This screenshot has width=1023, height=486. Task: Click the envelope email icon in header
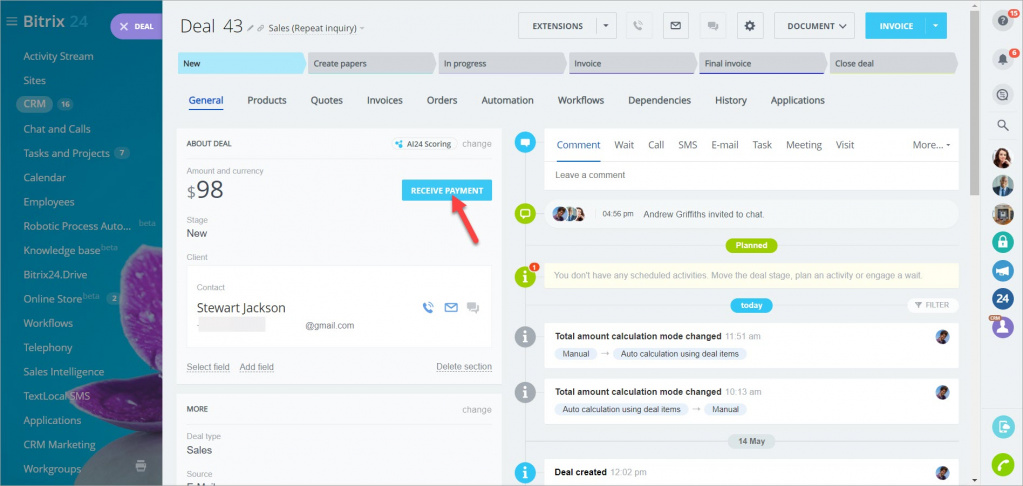676,26
